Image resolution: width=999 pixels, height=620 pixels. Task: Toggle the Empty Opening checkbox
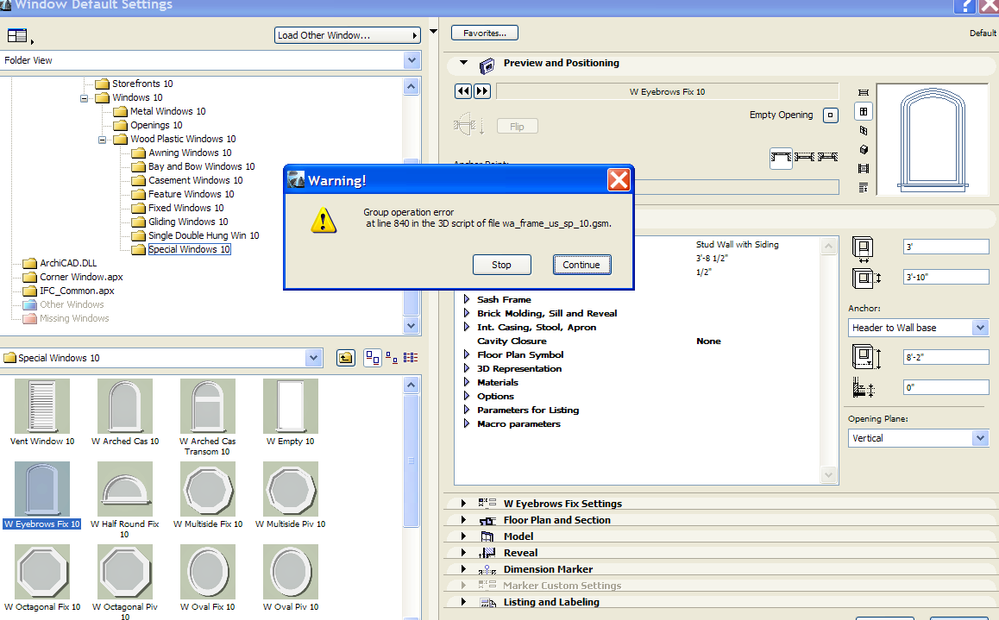pyautogui.click(x=830, y=115)
